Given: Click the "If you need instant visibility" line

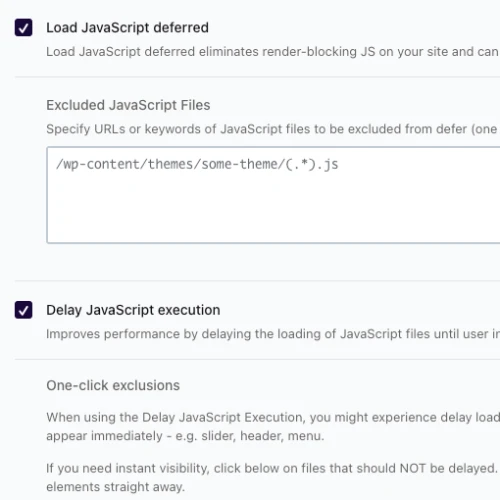Looking at the screenshot, I should 272,468.
